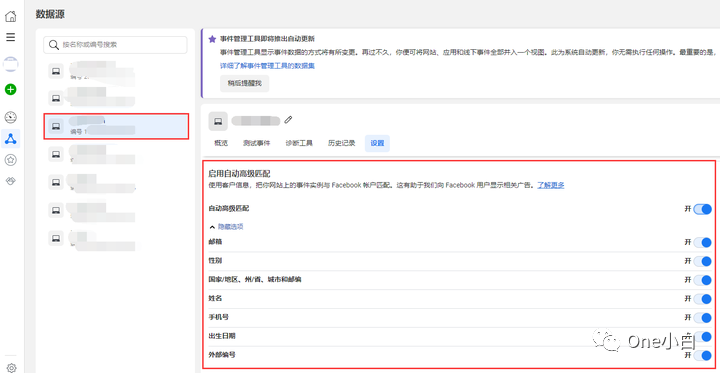Open the dashboard gauge icon in sidebar
Screen dimensions: 720x373
tap(11, 117)
